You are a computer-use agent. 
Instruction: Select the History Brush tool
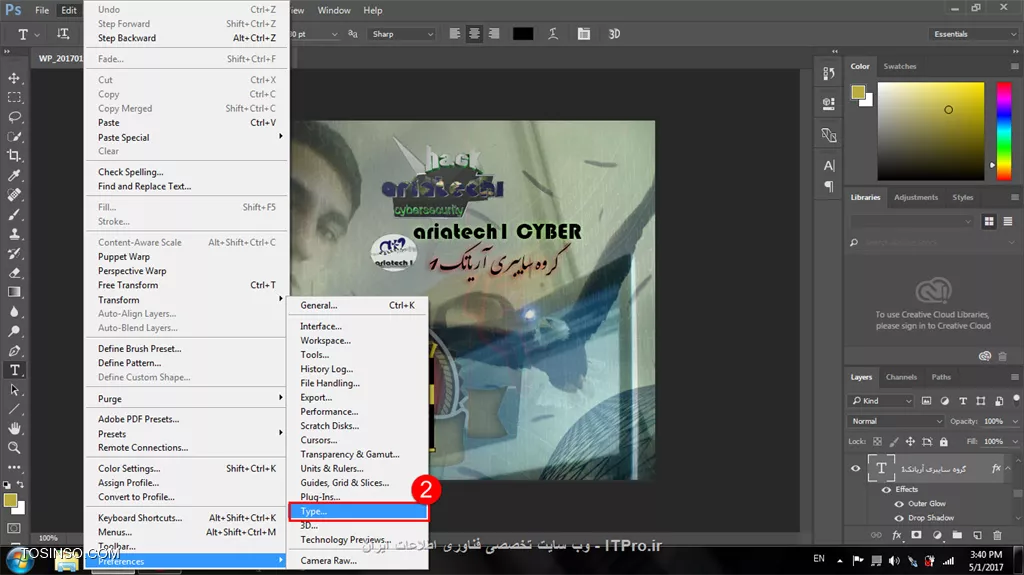(14, 254)
